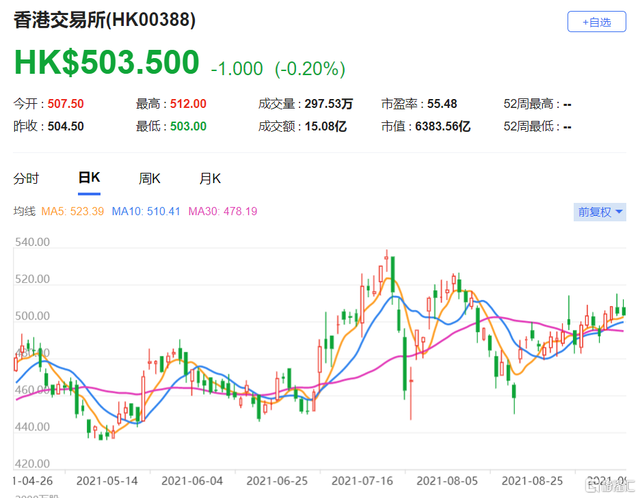The width and height of the screenshot is (640, 498).
Task: Click the 52周最高 label
Action: [x=529, y=104]
